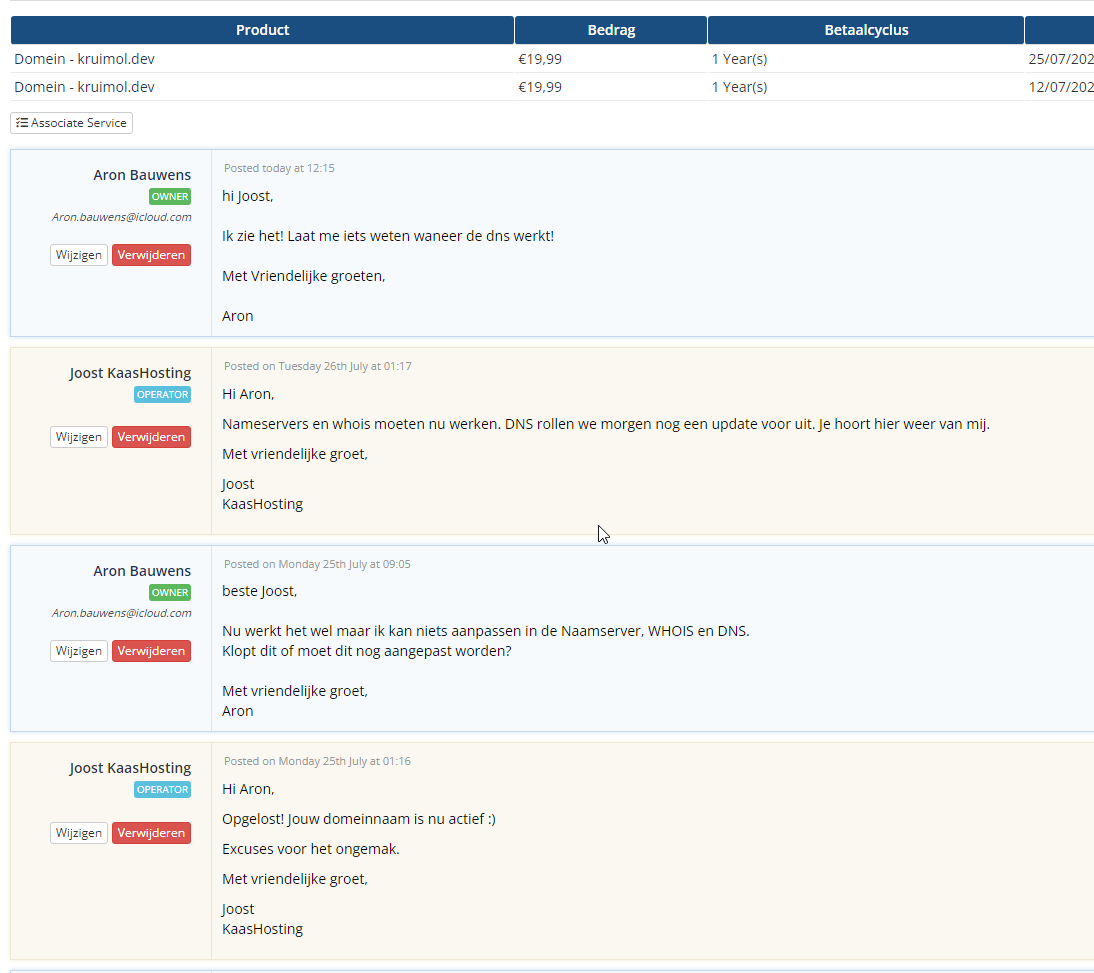
Task: Click the list icon in Associate Service
Action: point(22,123)
